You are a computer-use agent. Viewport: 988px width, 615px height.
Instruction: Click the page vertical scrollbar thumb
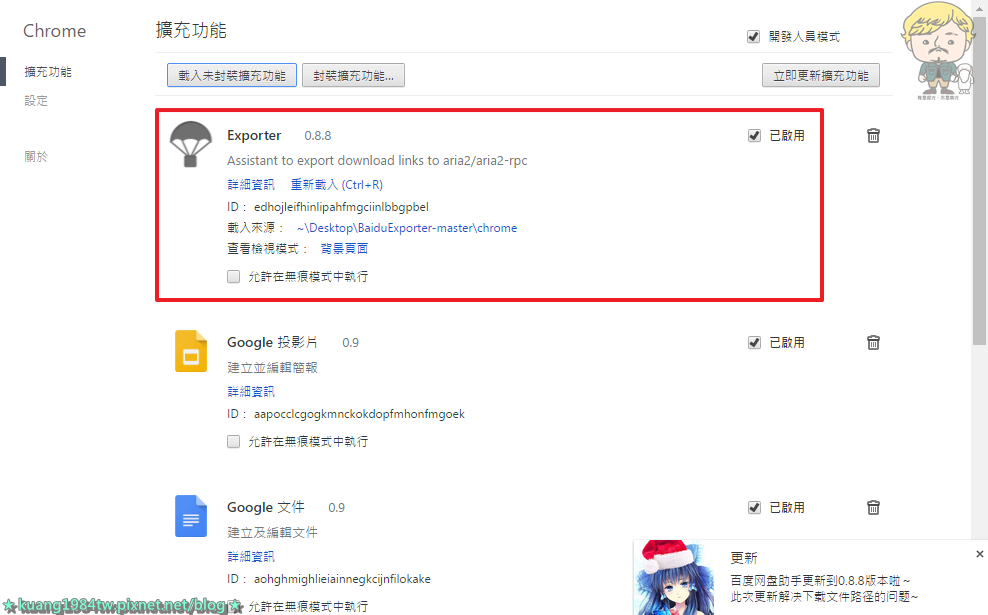pyautogui.click(x=979, y=181)
